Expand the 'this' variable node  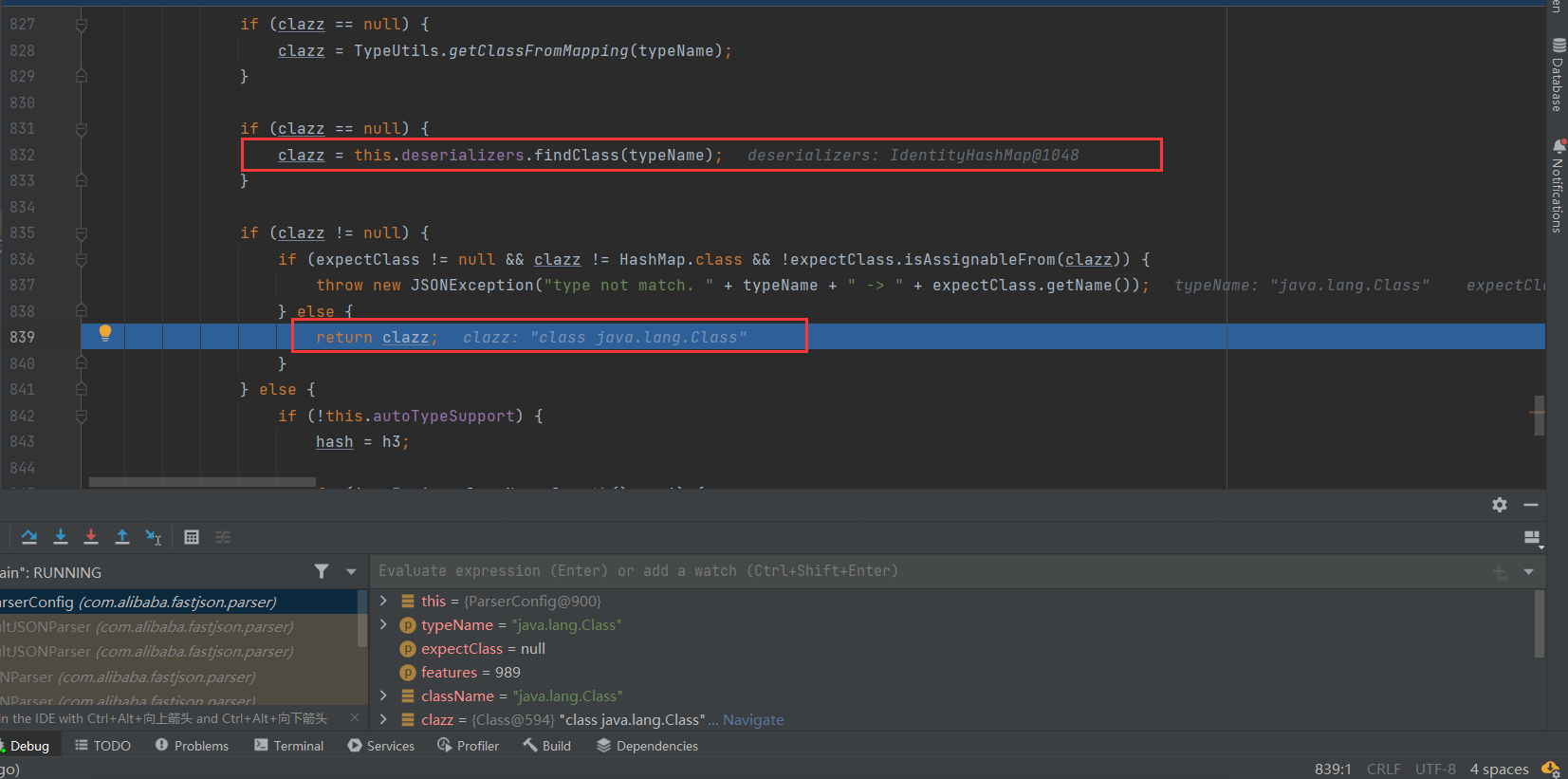pyautogui.click(x=383, y=601)
